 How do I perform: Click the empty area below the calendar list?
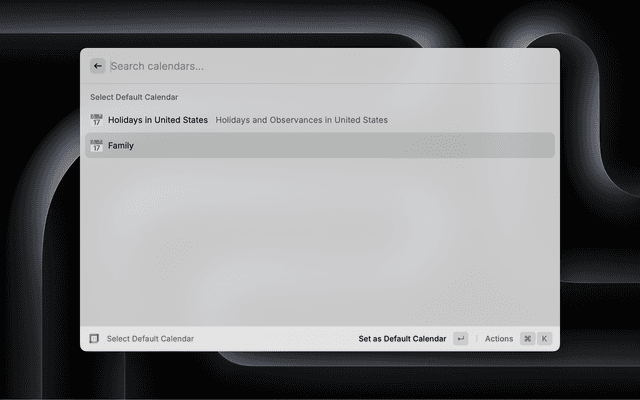[x=320, y=241]
